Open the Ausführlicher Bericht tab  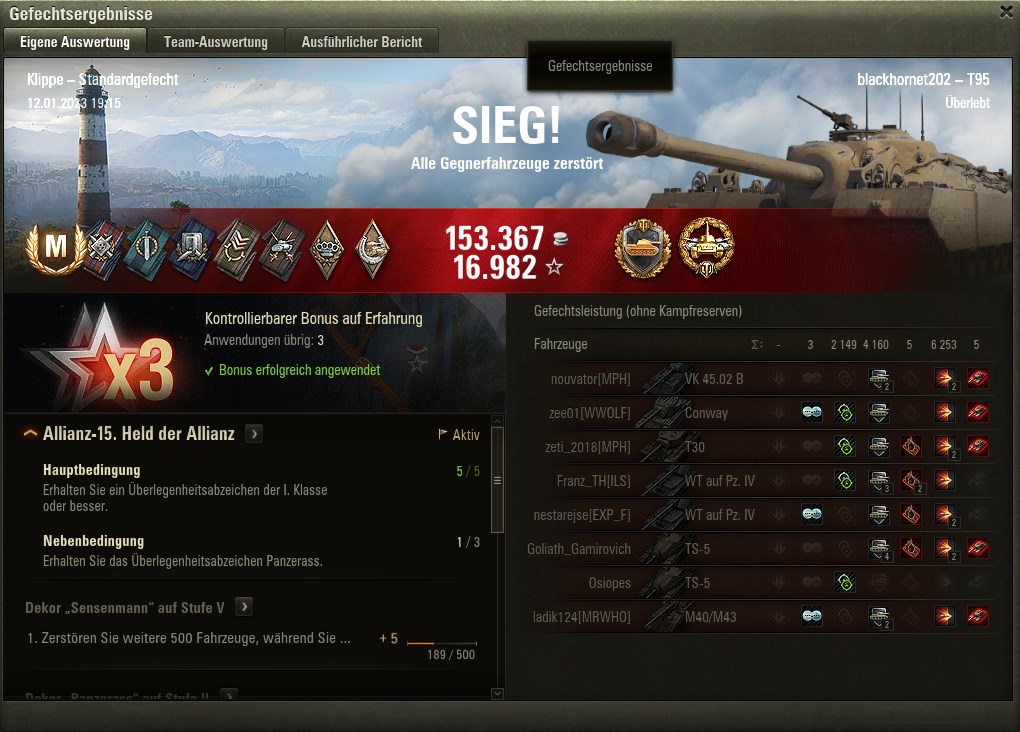[362, 42]
